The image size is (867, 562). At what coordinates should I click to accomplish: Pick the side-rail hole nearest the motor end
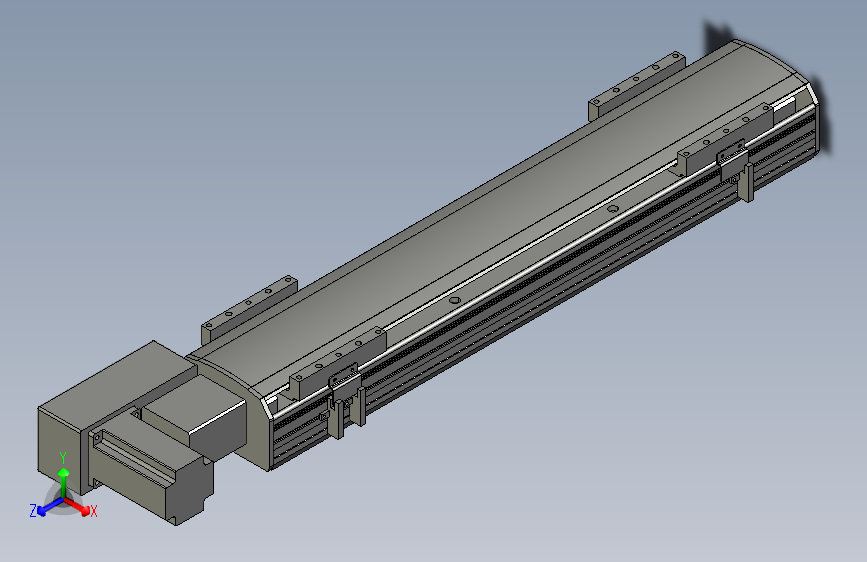click(455, 300)
